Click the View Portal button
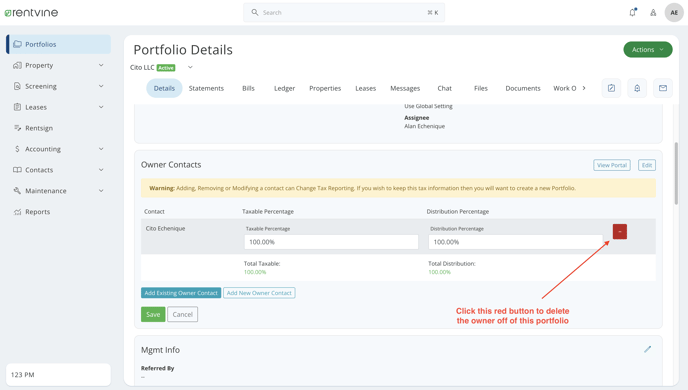This screenshot has height=390, width=688. tap(612, 165)
